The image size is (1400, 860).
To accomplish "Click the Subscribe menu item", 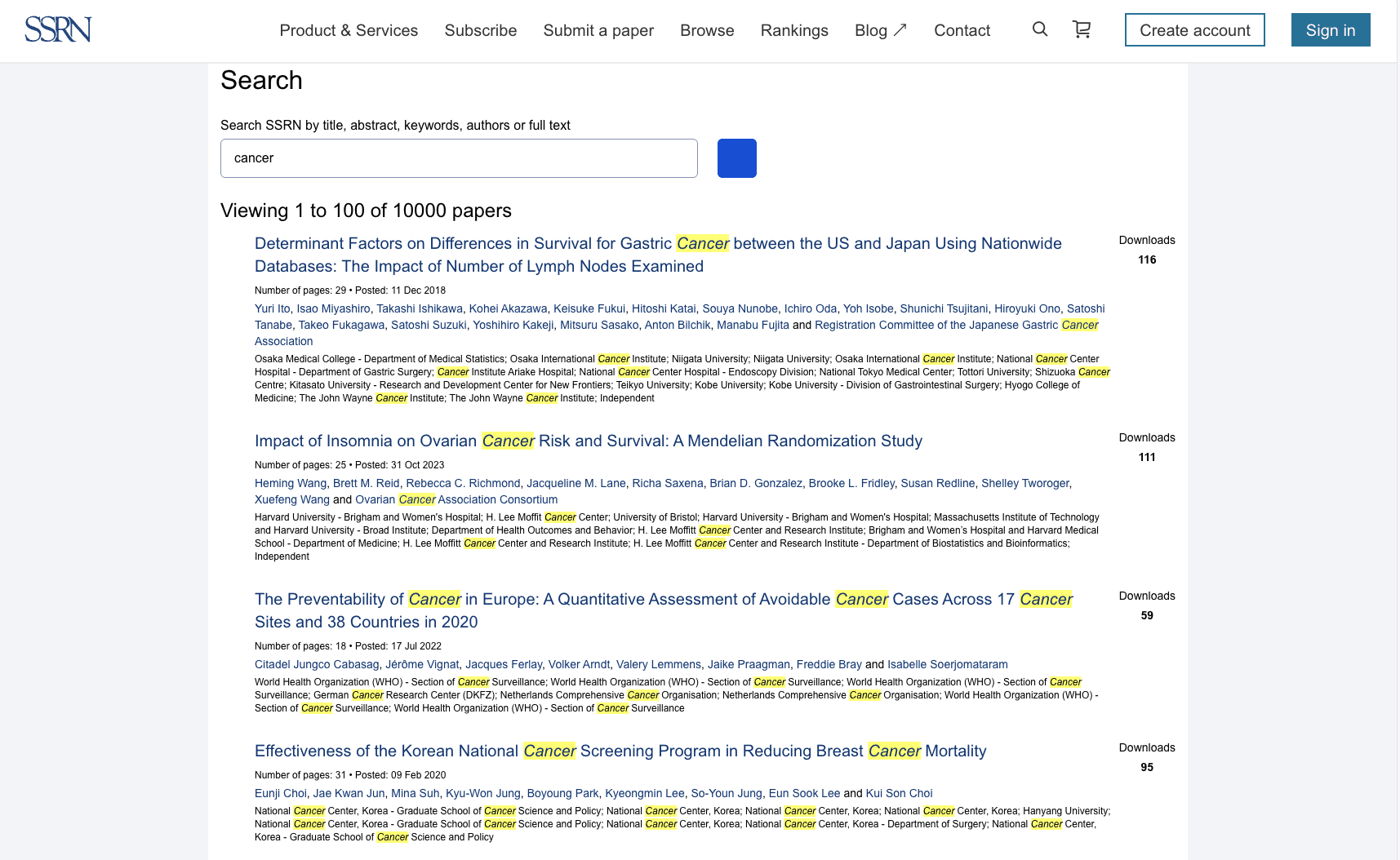I will point(480,30).
